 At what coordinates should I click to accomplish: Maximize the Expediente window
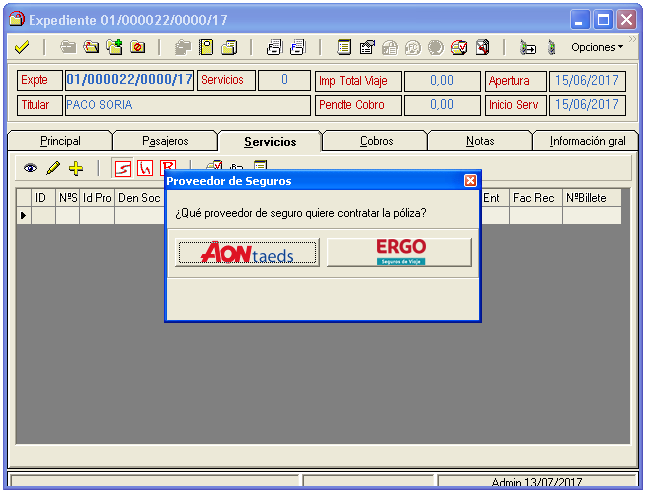point(603,20)
